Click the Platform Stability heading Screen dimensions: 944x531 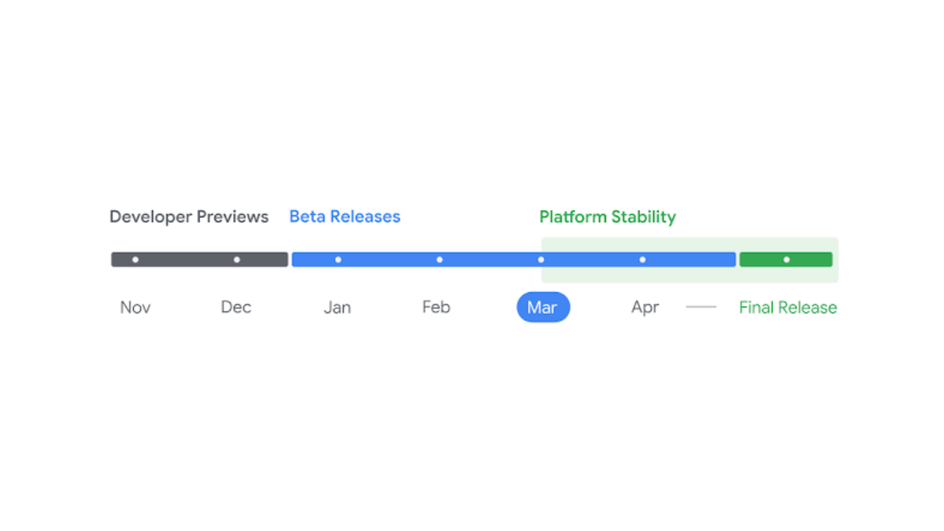pyautogui.click(x=607, y=217)
